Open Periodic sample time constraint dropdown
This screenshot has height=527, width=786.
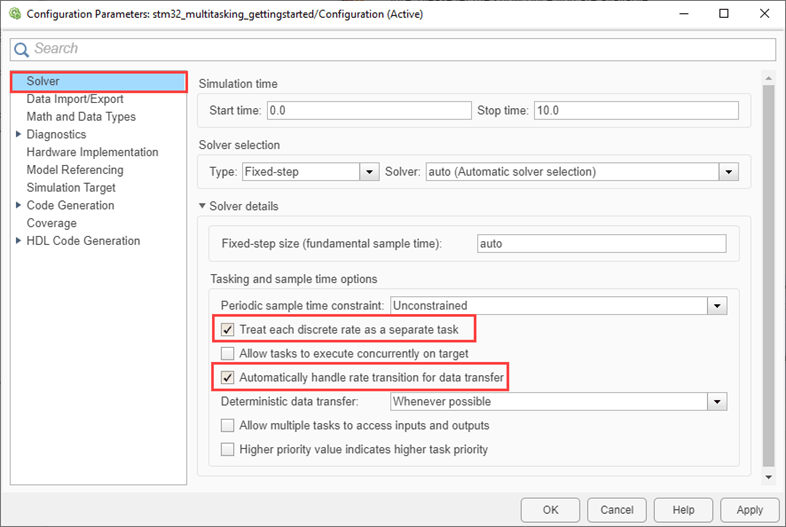point(716,305)
